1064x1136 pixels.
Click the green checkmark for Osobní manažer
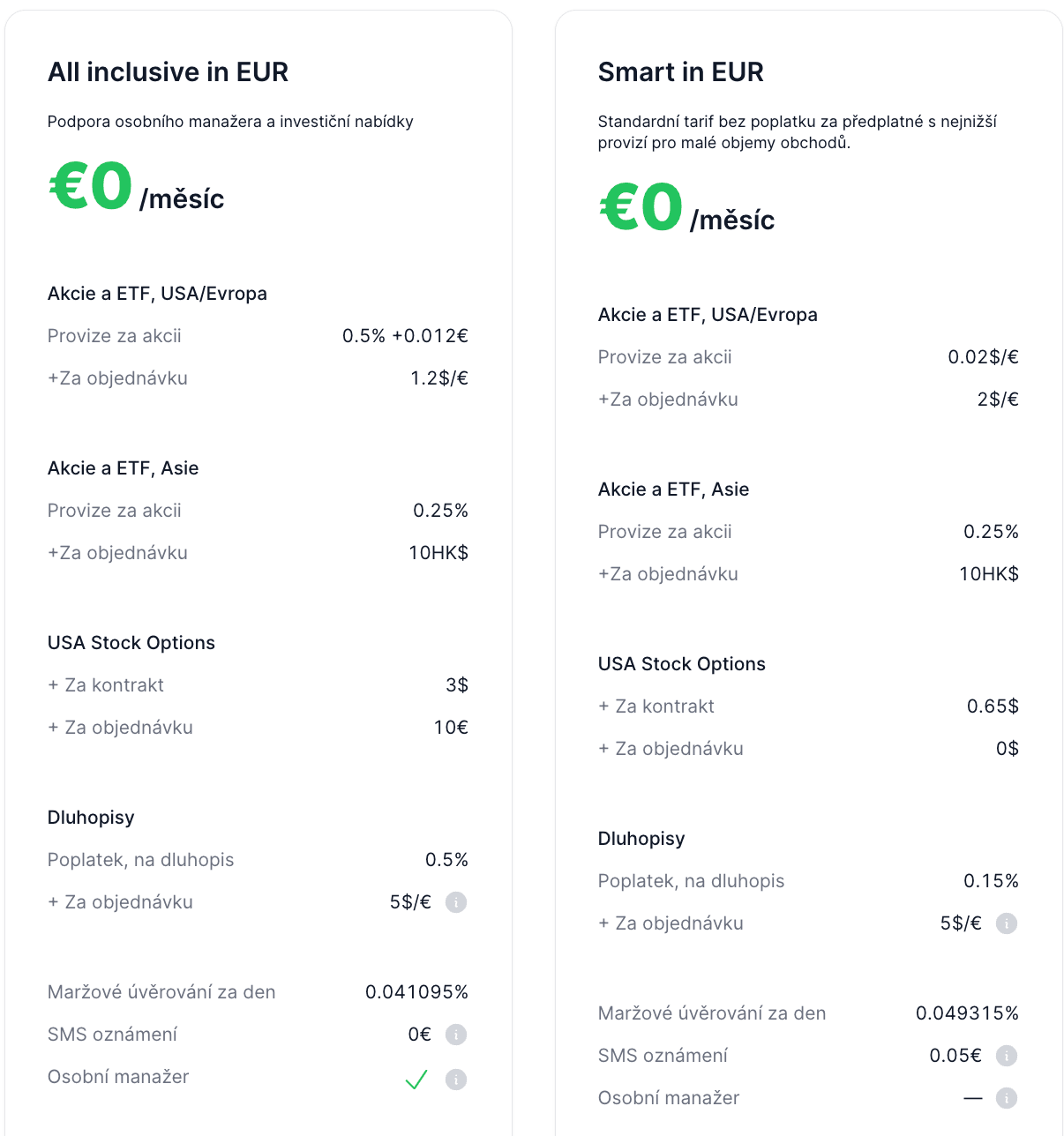pyautogui.click(x=416, y=1079)
